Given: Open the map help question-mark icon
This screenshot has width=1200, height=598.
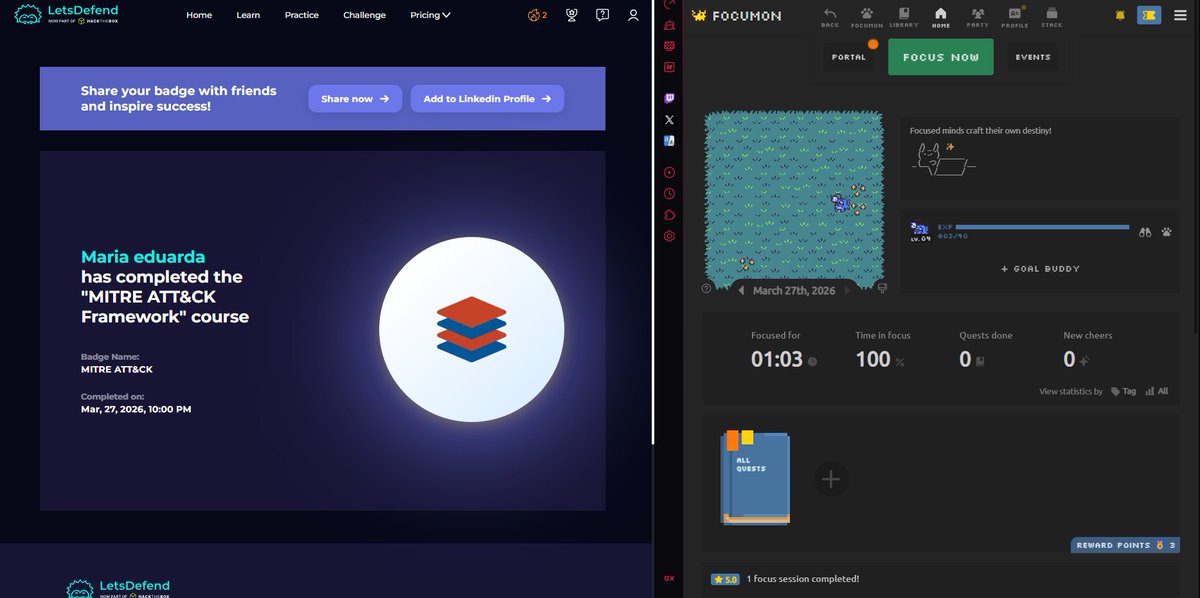Looking at the screenshot, I should (x=707, y=288).
